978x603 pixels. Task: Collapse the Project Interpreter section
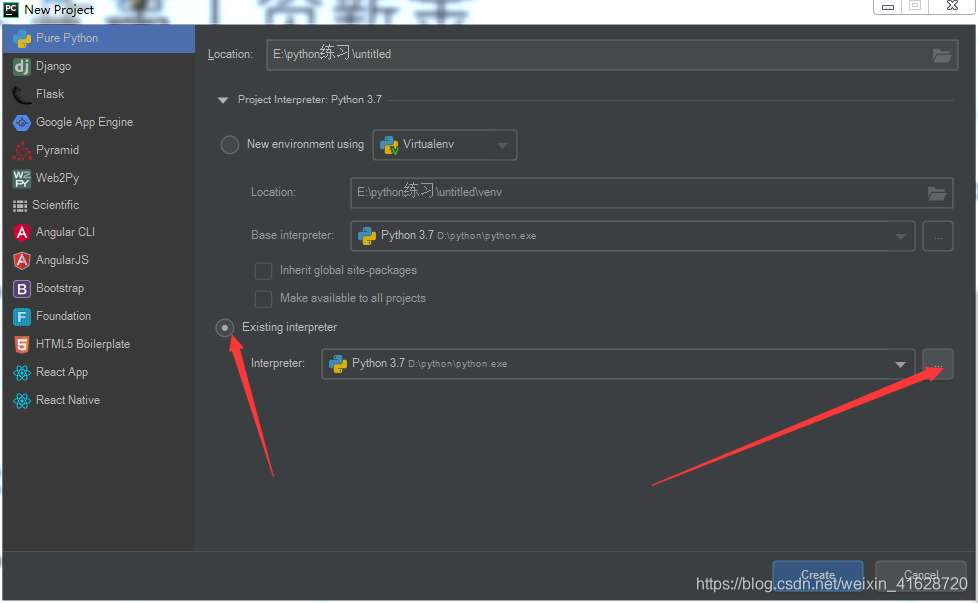222,99
